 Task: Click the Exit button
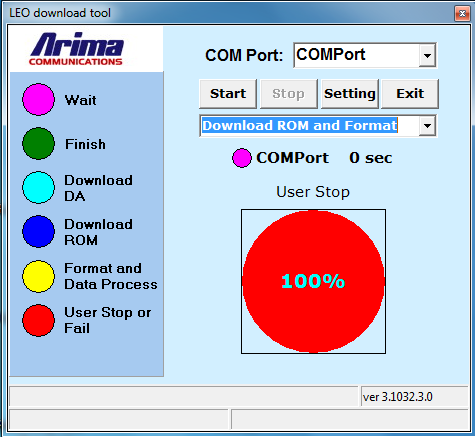click(410, 94)
